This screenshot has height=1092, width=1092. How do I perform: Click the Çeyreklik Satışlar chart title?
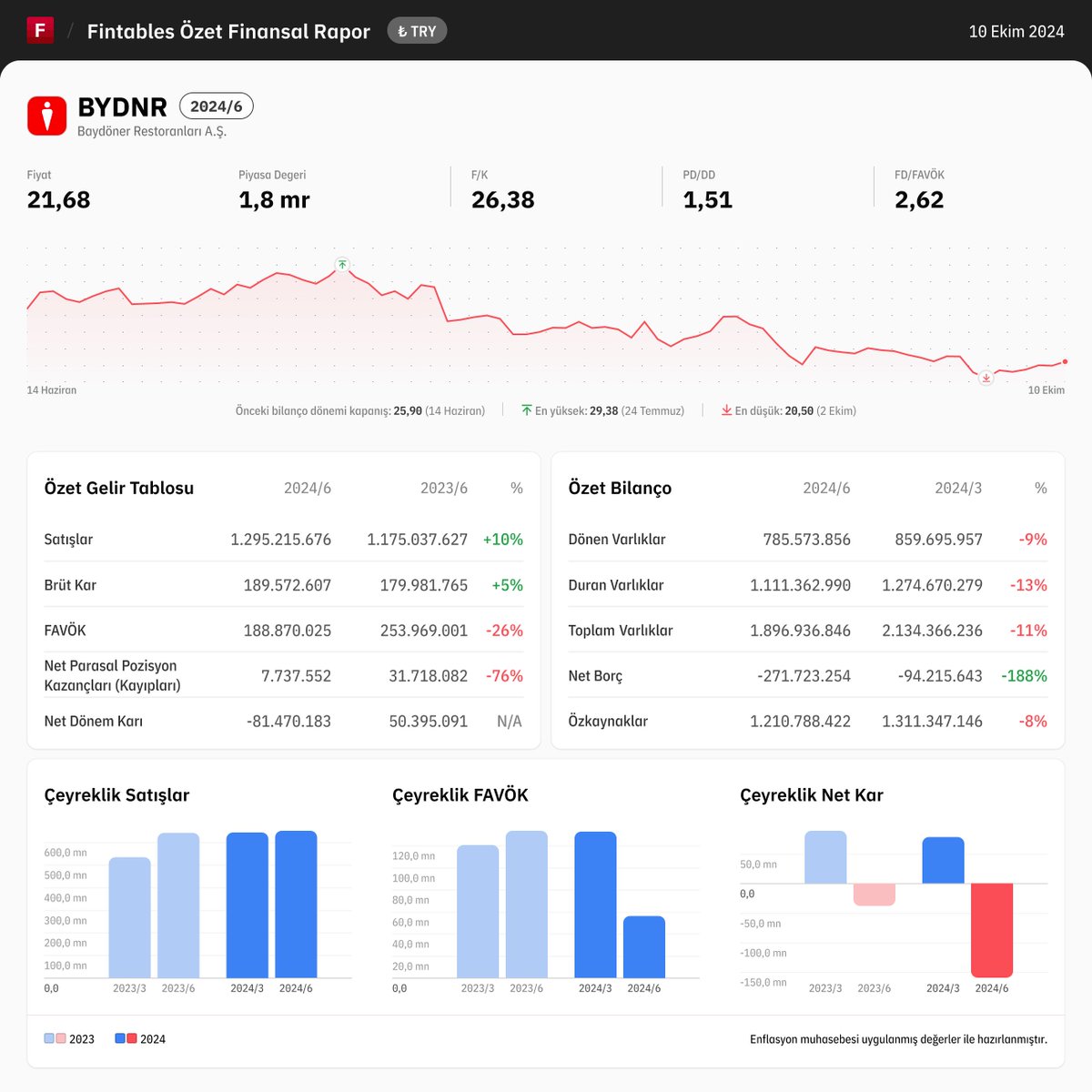117,795
